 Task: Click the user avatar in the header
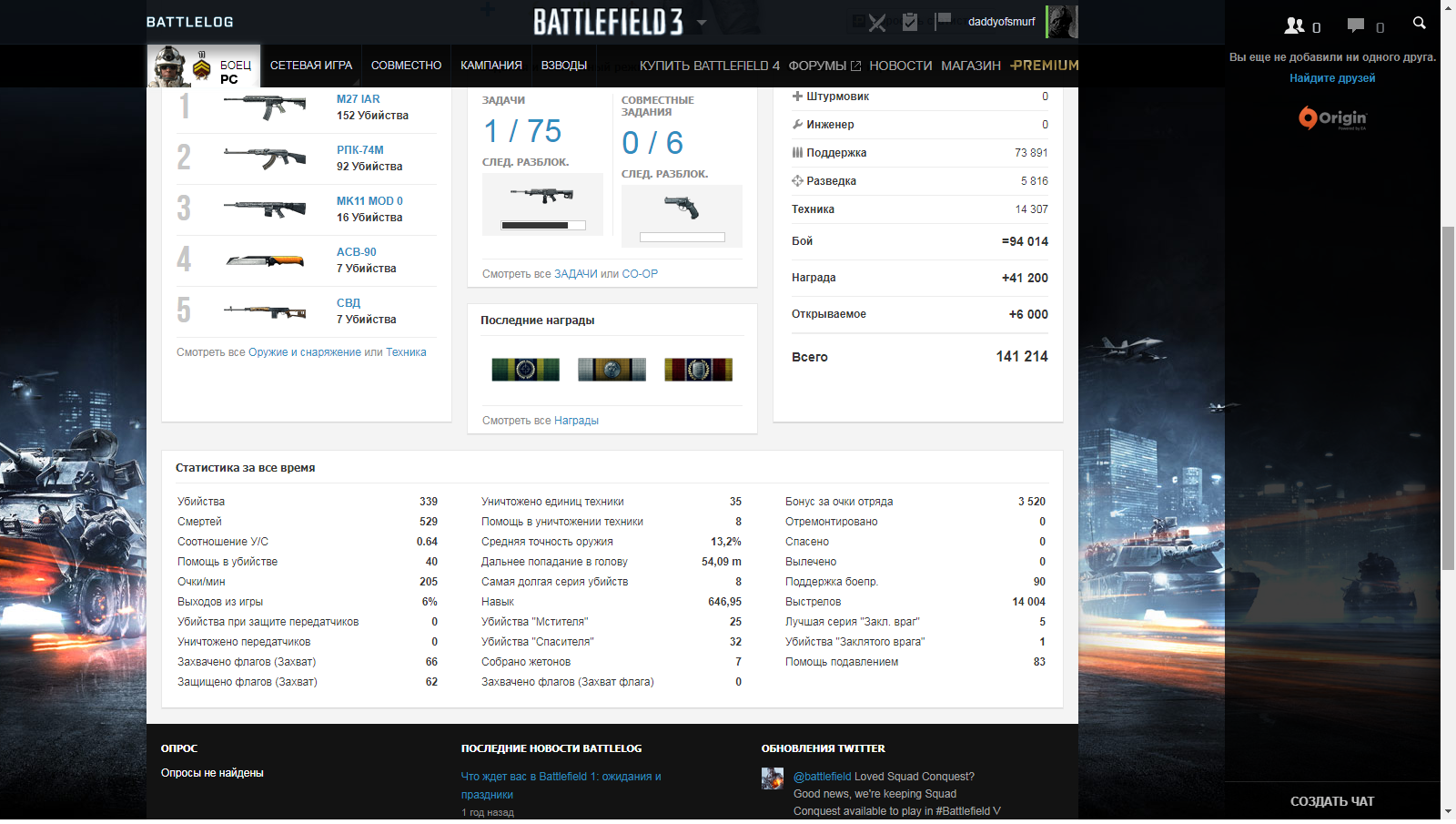tap(1062, 22)
